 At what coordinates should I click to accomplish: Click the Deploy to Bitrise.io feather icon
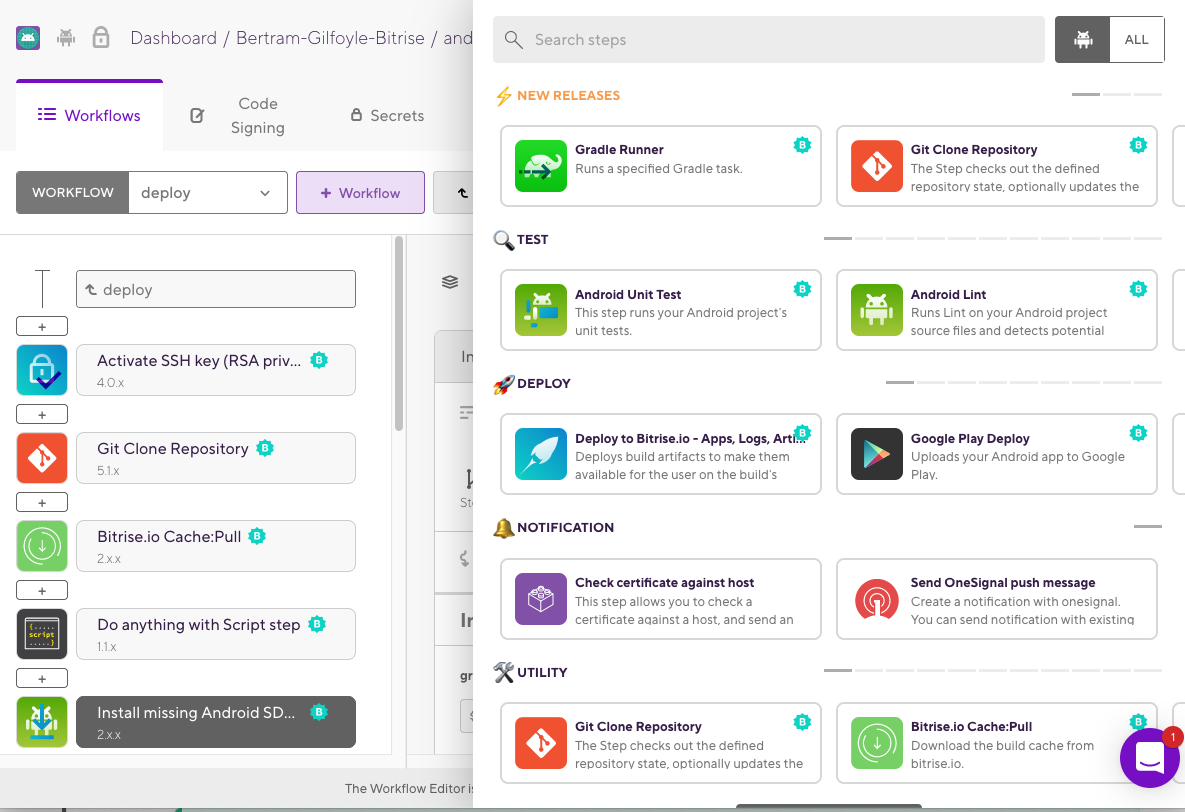tap(541, 454)
